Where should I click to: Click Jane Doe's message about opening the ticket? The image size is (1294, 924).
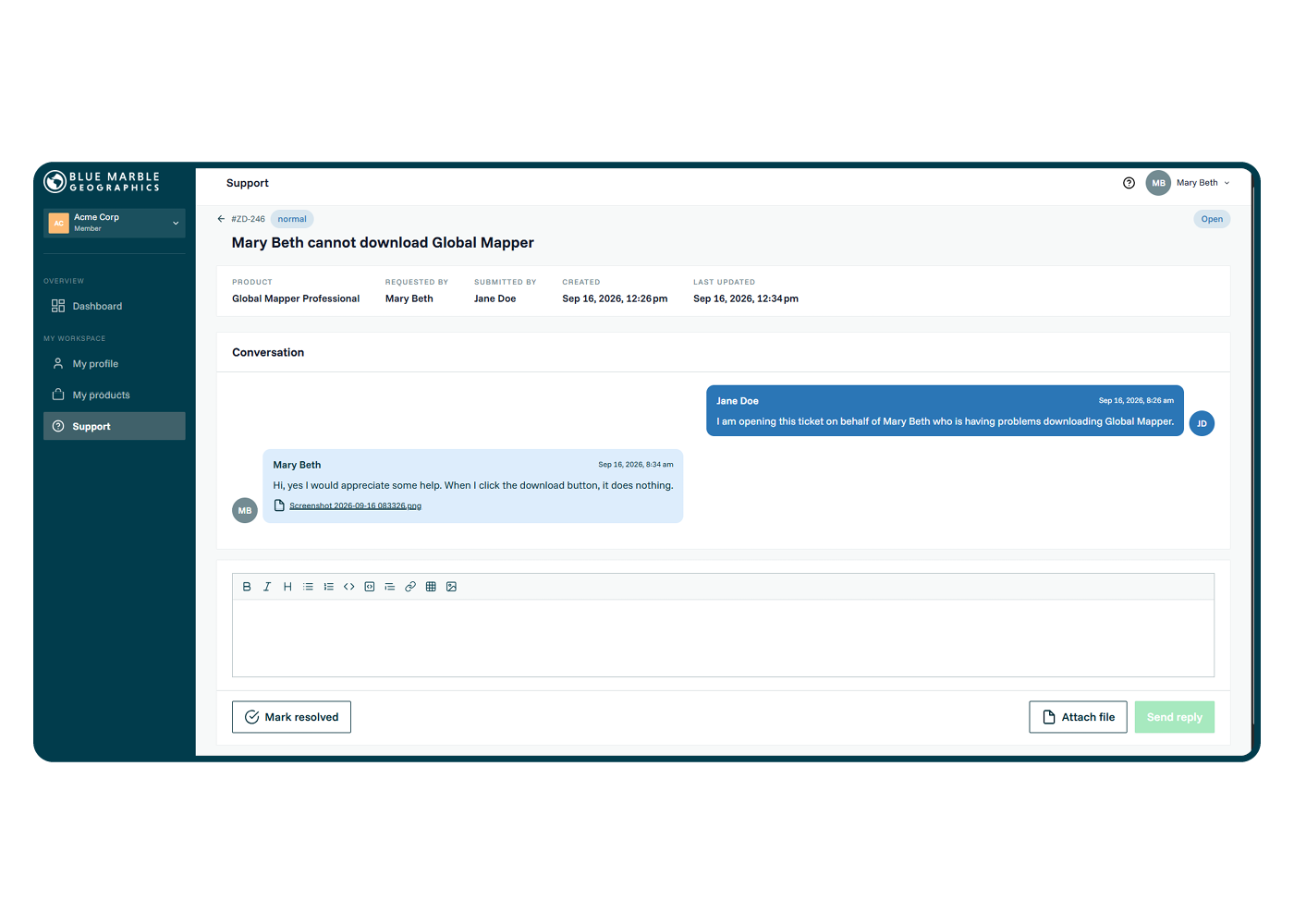[945, 421]
